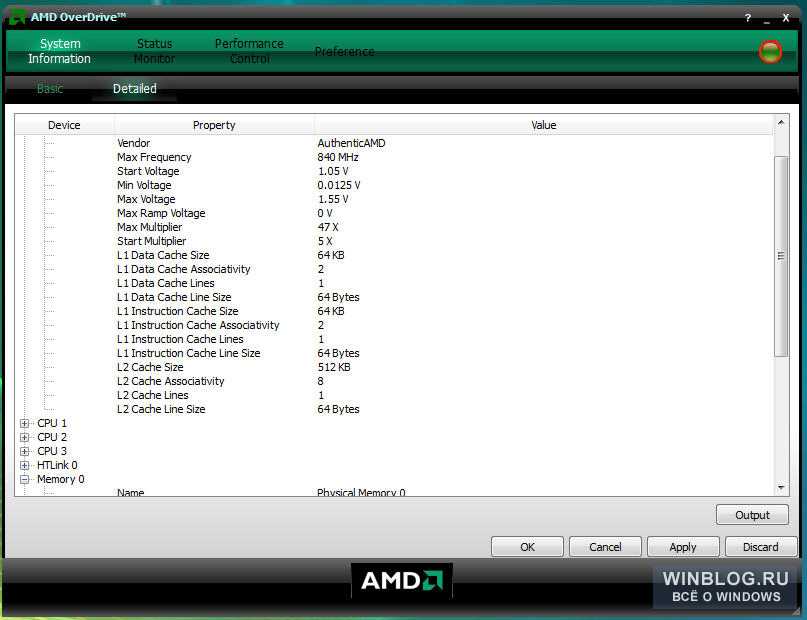Select L1 Instruction Cache Size property
Screen dimensions: 807x620
(x=178, y=311)
